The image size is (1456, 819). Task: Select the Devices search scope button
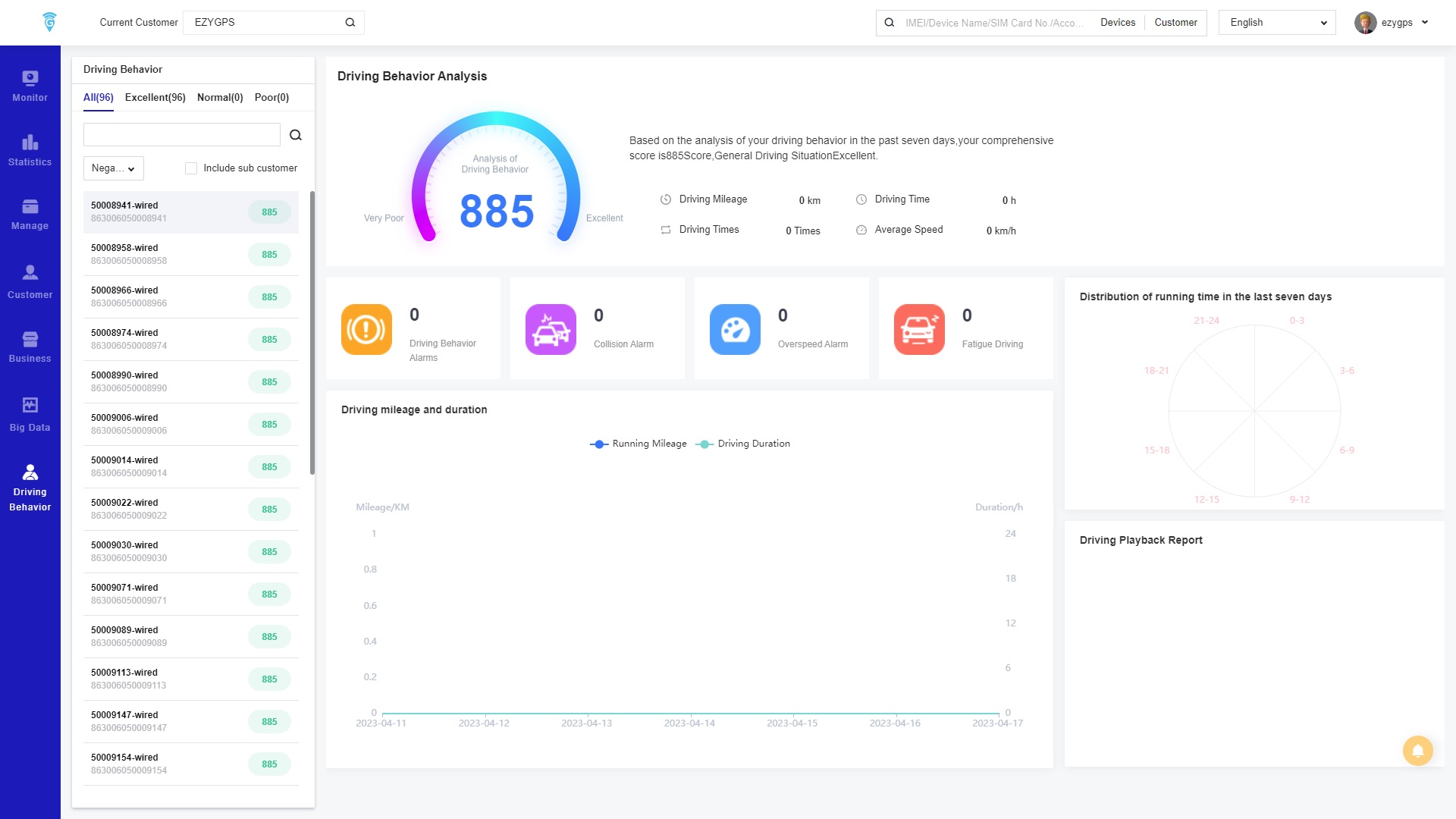pyautogui.click(x=1117, y=23)
